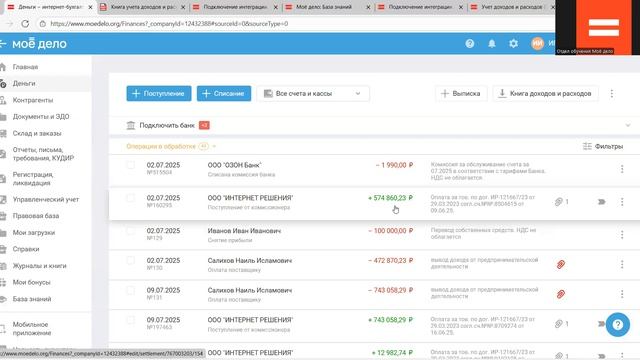Open notifications bell icon
This screenshot has height=360, width=640.
tap(492, 43)
